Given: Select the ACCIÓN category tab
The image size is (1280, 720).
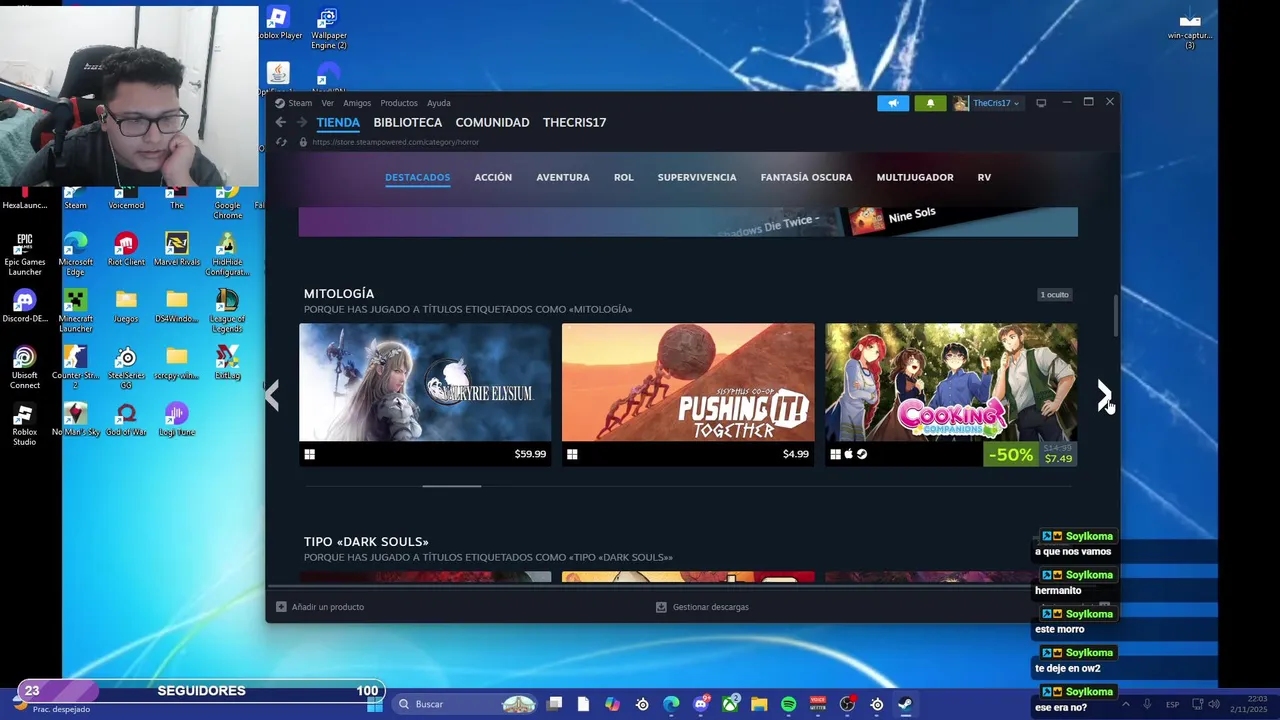Looking at the screenshot, I should (493, 177).
